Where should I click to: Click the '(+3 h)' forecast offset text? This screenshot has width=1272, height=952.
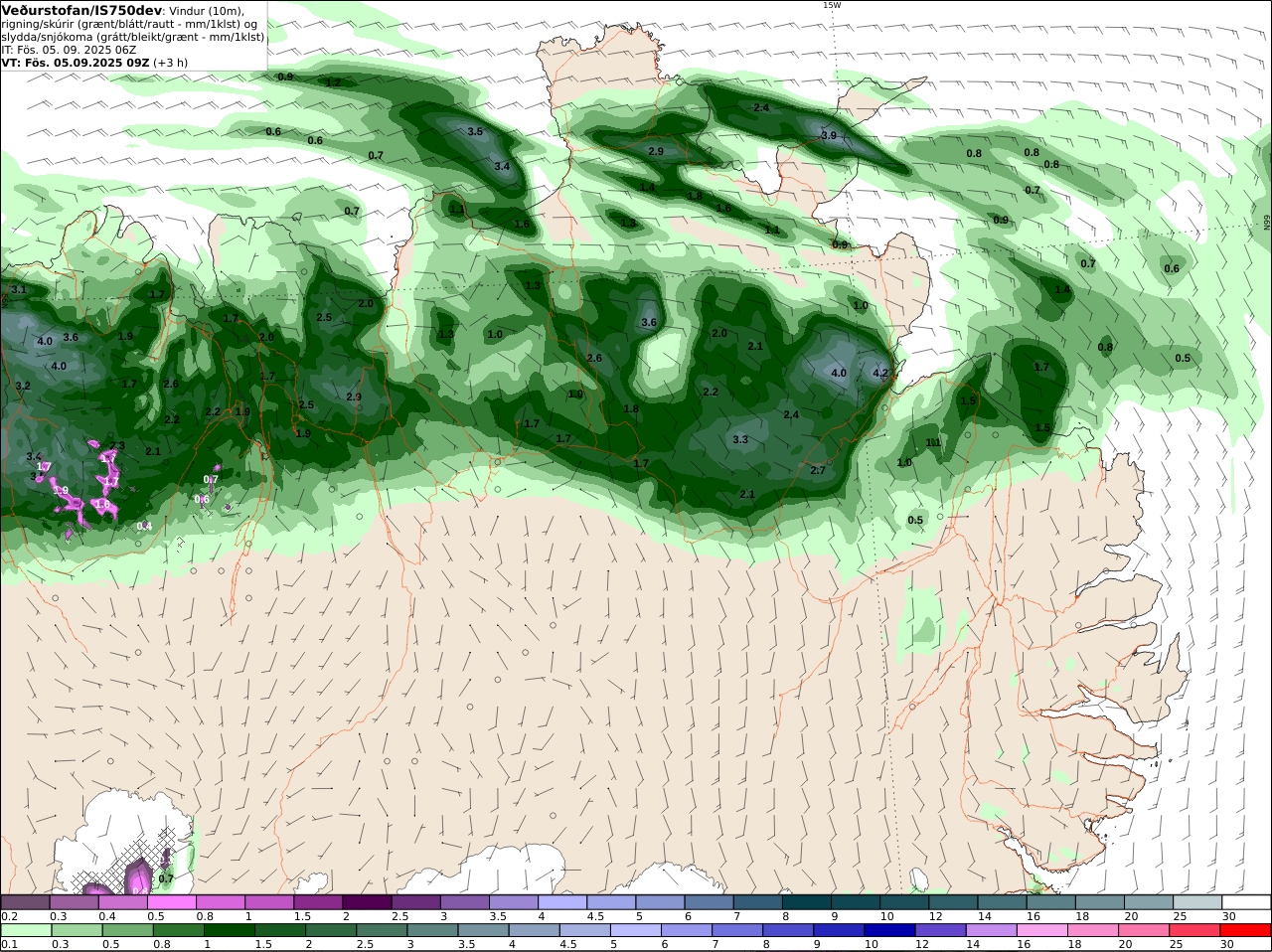[x=171, y=63]
